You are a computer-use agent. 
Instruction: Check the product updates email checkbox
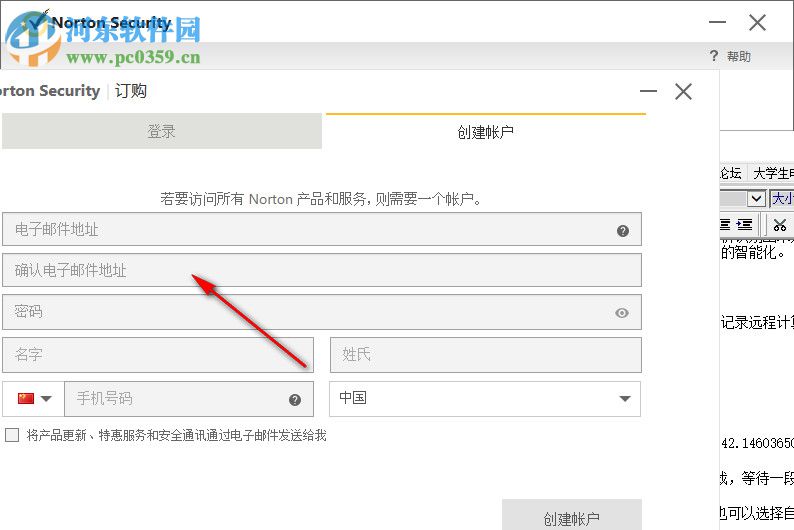coord(12,435)
